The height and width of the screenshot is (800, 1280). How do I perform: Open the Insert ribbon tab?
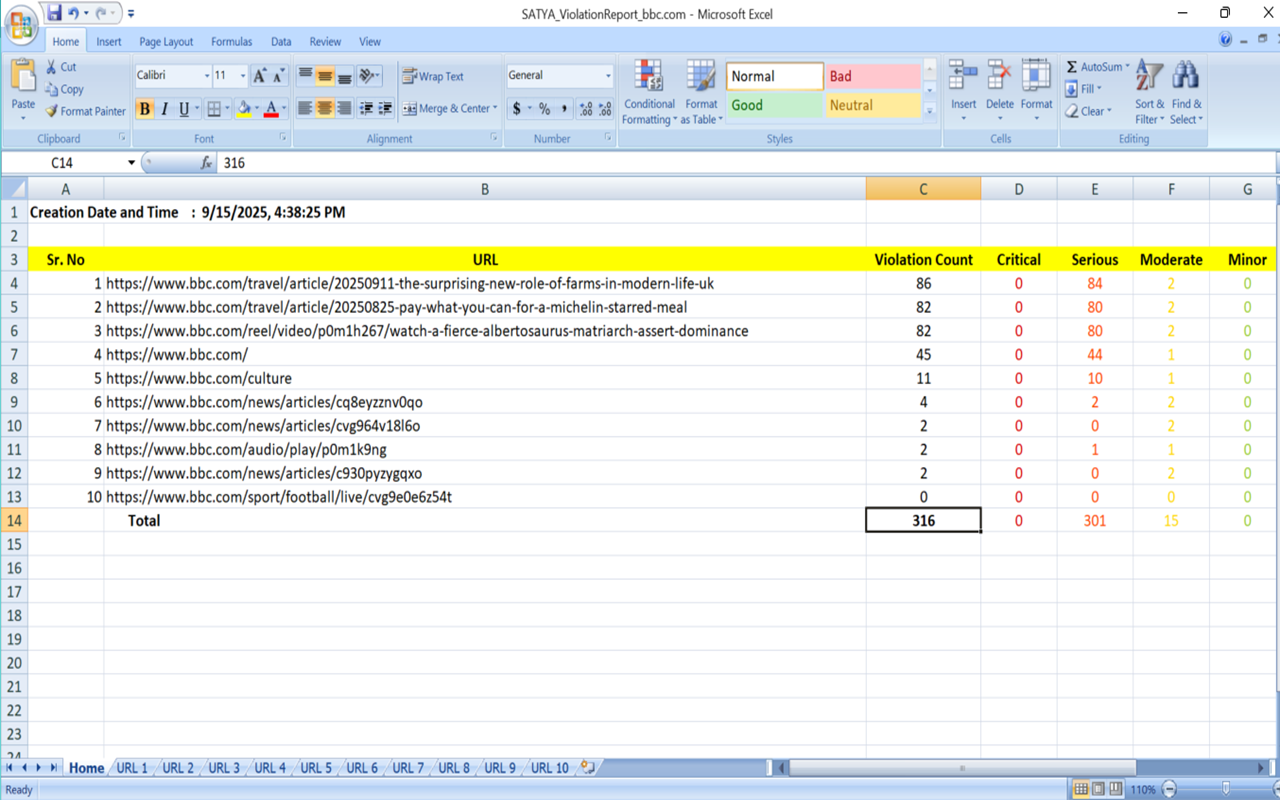pos(109,42)
